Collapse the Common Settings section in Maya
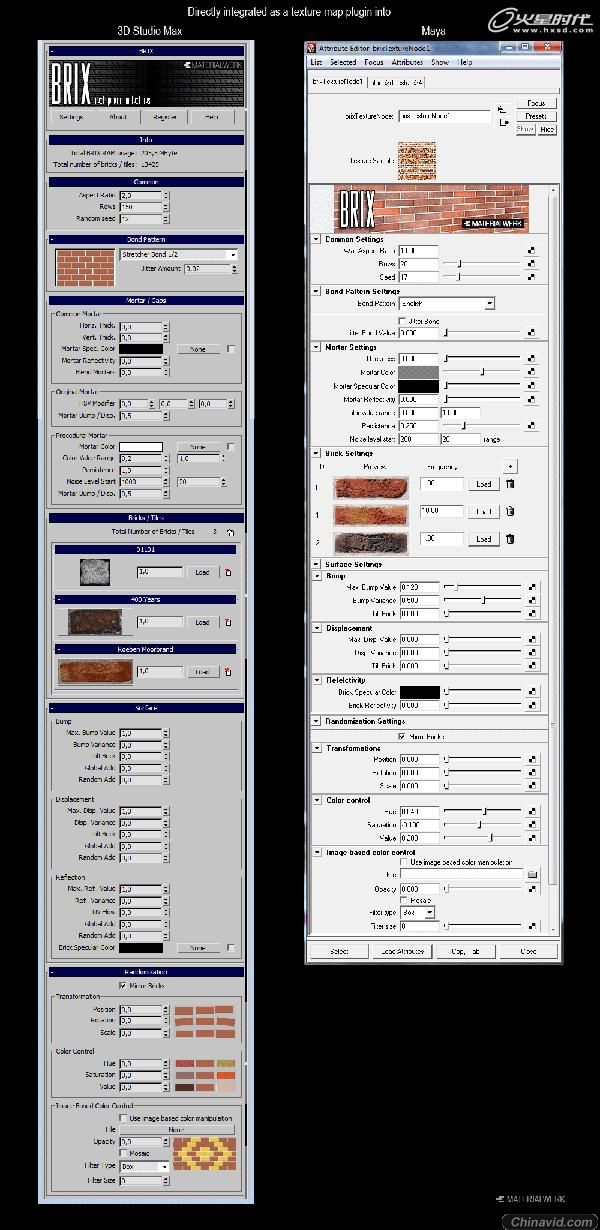Image resolution: width=600 pixels, height=1230 pixels. click(317, 239)
